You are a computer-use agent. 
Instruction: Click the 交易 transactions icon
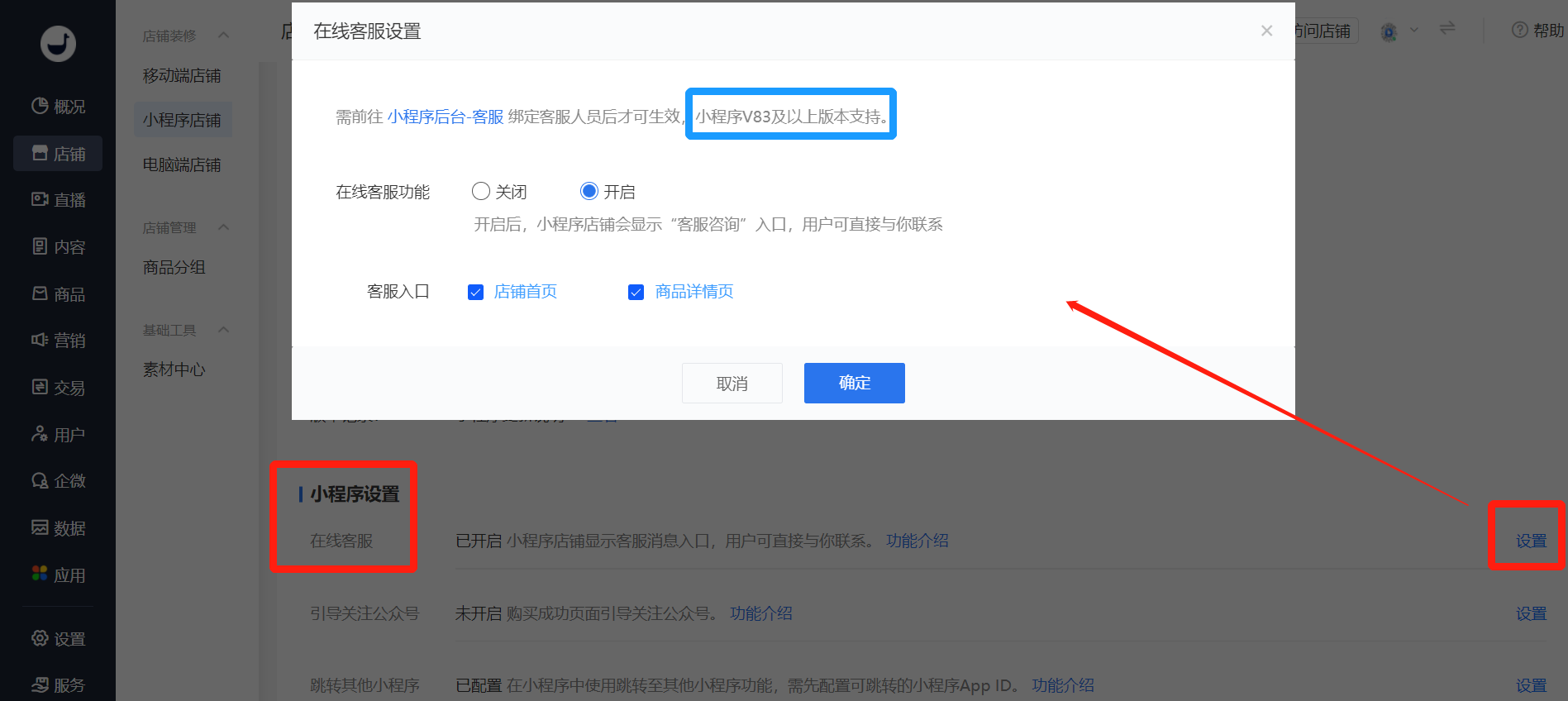click(x=40, y=387)
